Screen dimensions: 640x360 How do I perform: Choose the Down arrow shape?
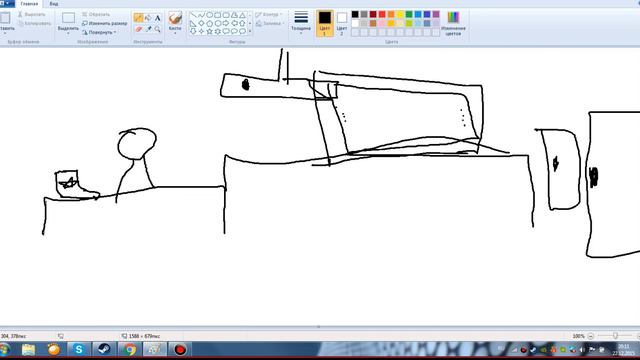coord(193,31)
